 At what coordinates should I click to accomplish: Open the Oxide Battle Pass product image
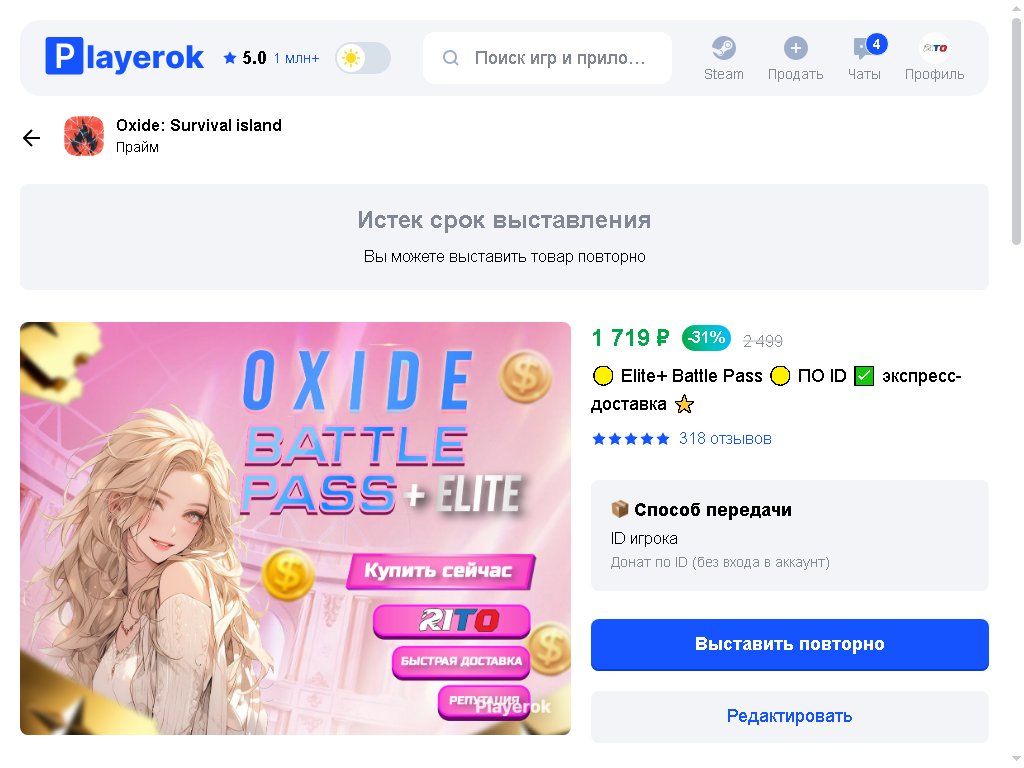(295, 528)
